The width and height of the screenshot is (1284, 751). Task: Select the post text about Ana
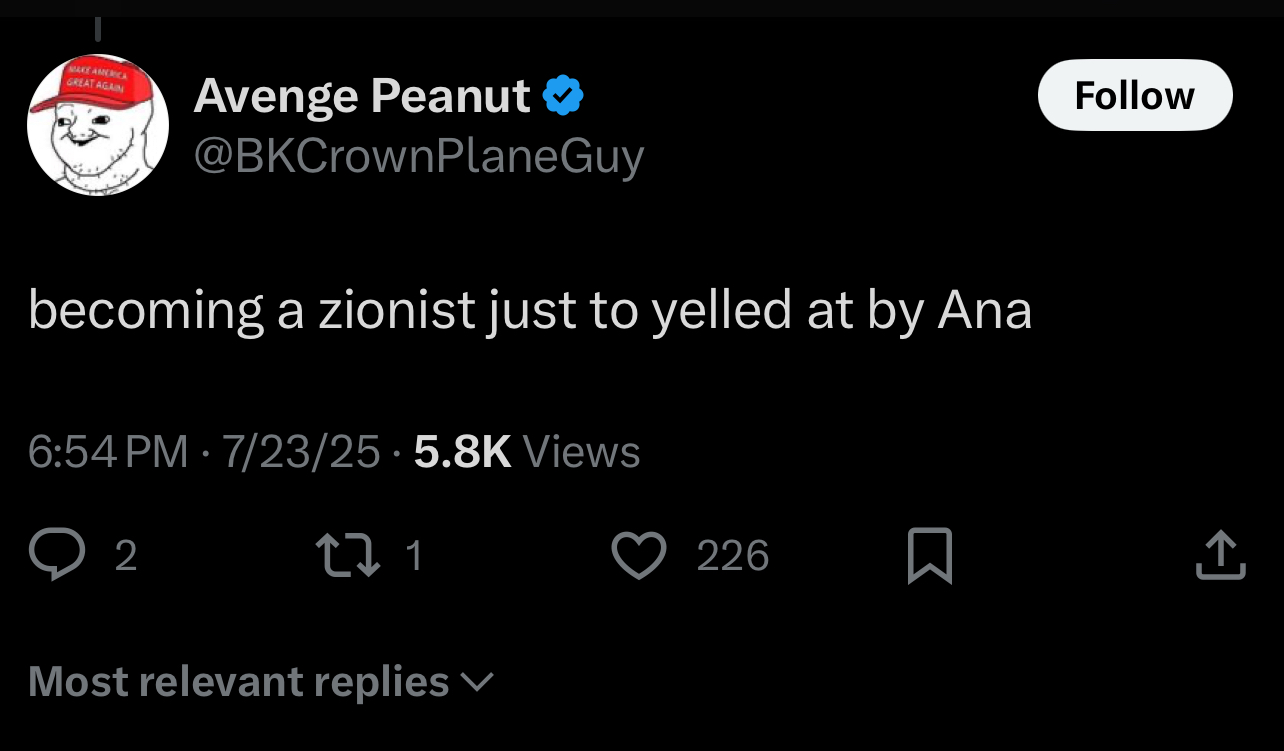530,312
